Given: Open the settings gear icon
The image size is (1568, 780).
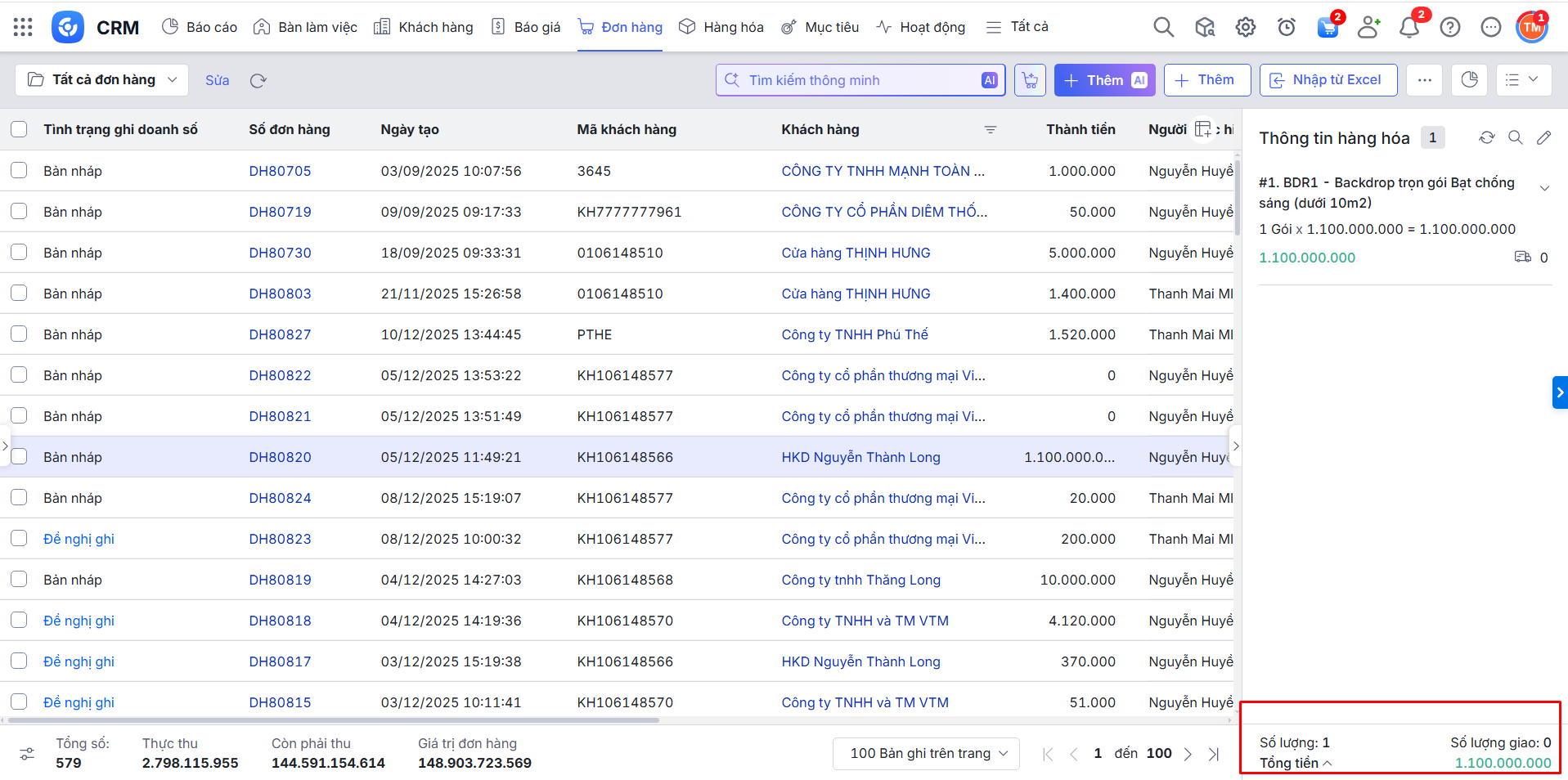Looking at the screenshot, I should [x=1245, y=27].
